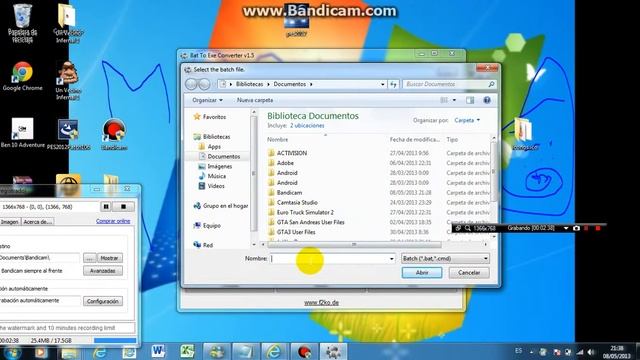Click Configuración in the Bandicam window
This screenshot has width=640, height=360.
tap(103, 301)
